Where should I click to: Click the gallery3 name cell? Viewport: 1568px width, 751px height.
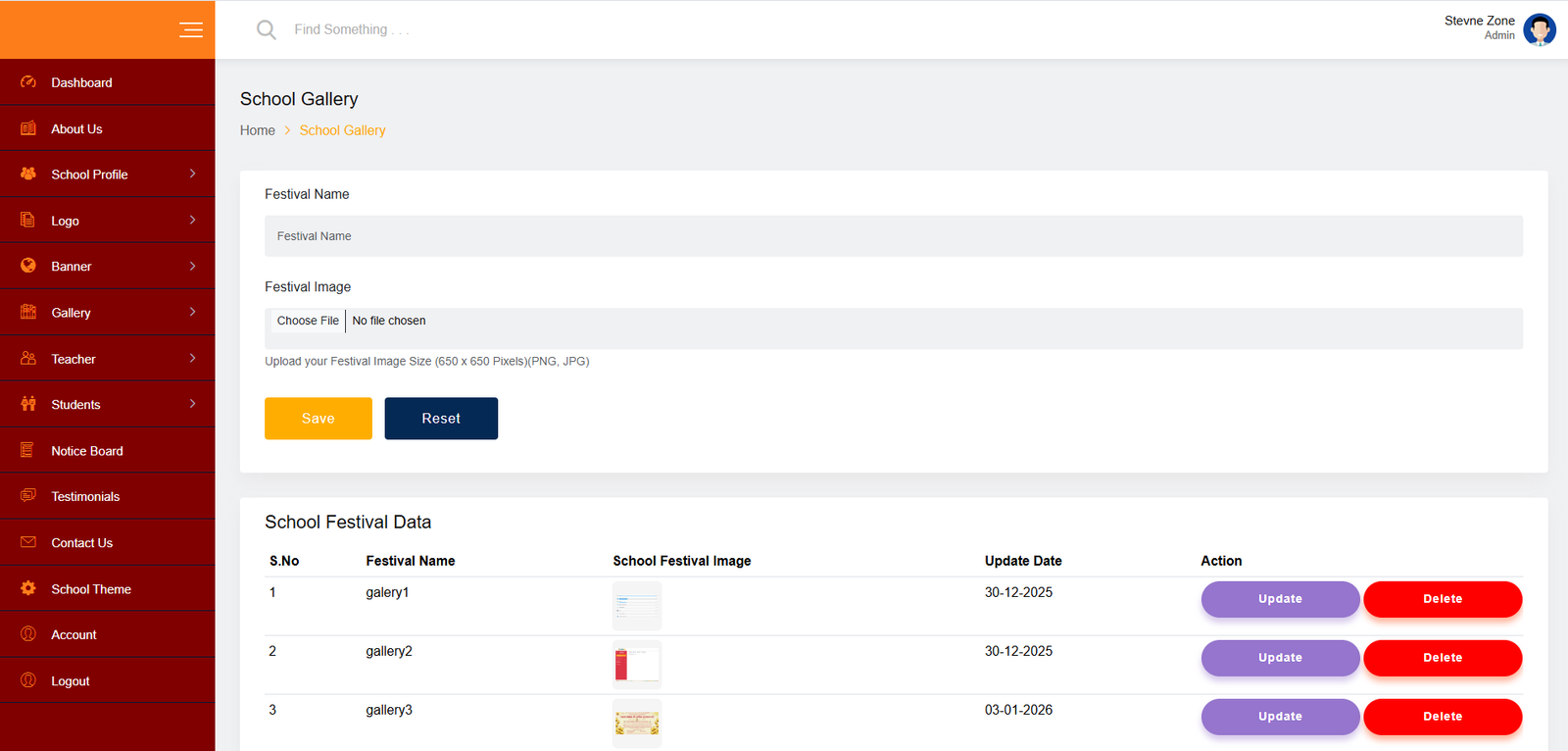point(389,710)
